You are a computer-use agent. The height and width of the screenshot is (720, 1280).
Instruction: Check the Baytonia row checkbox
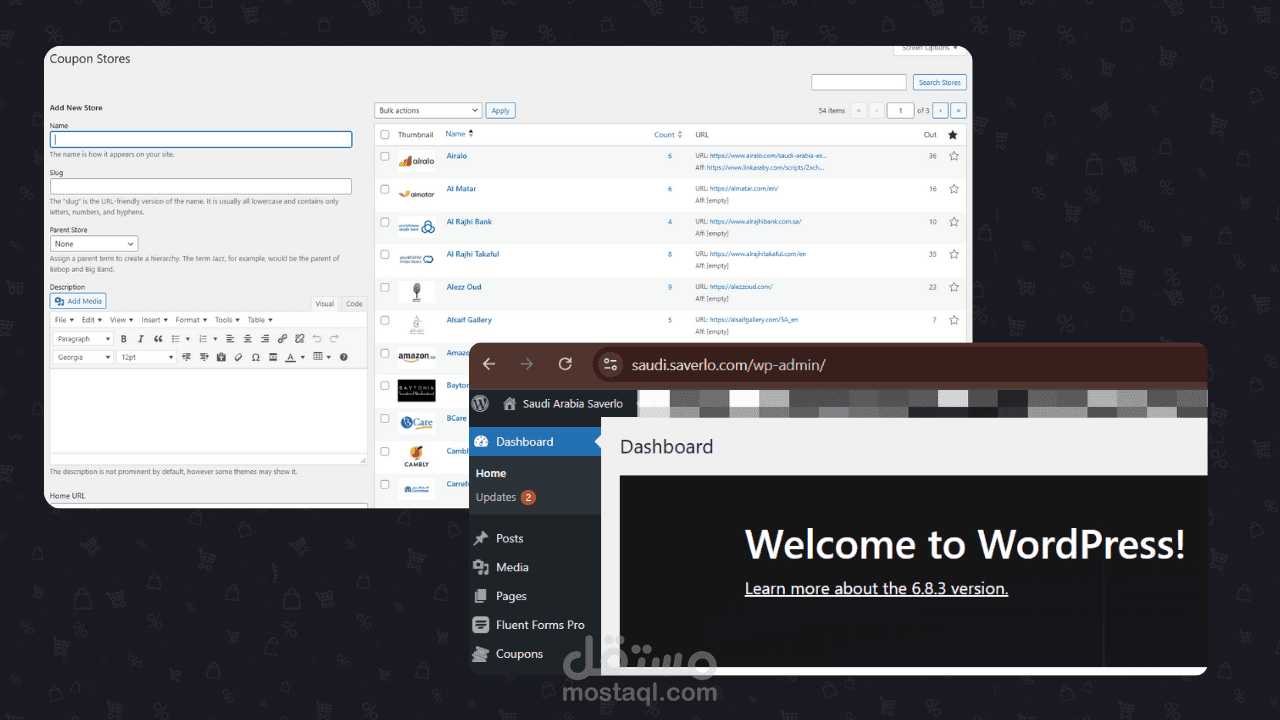(x=384, y=385)
